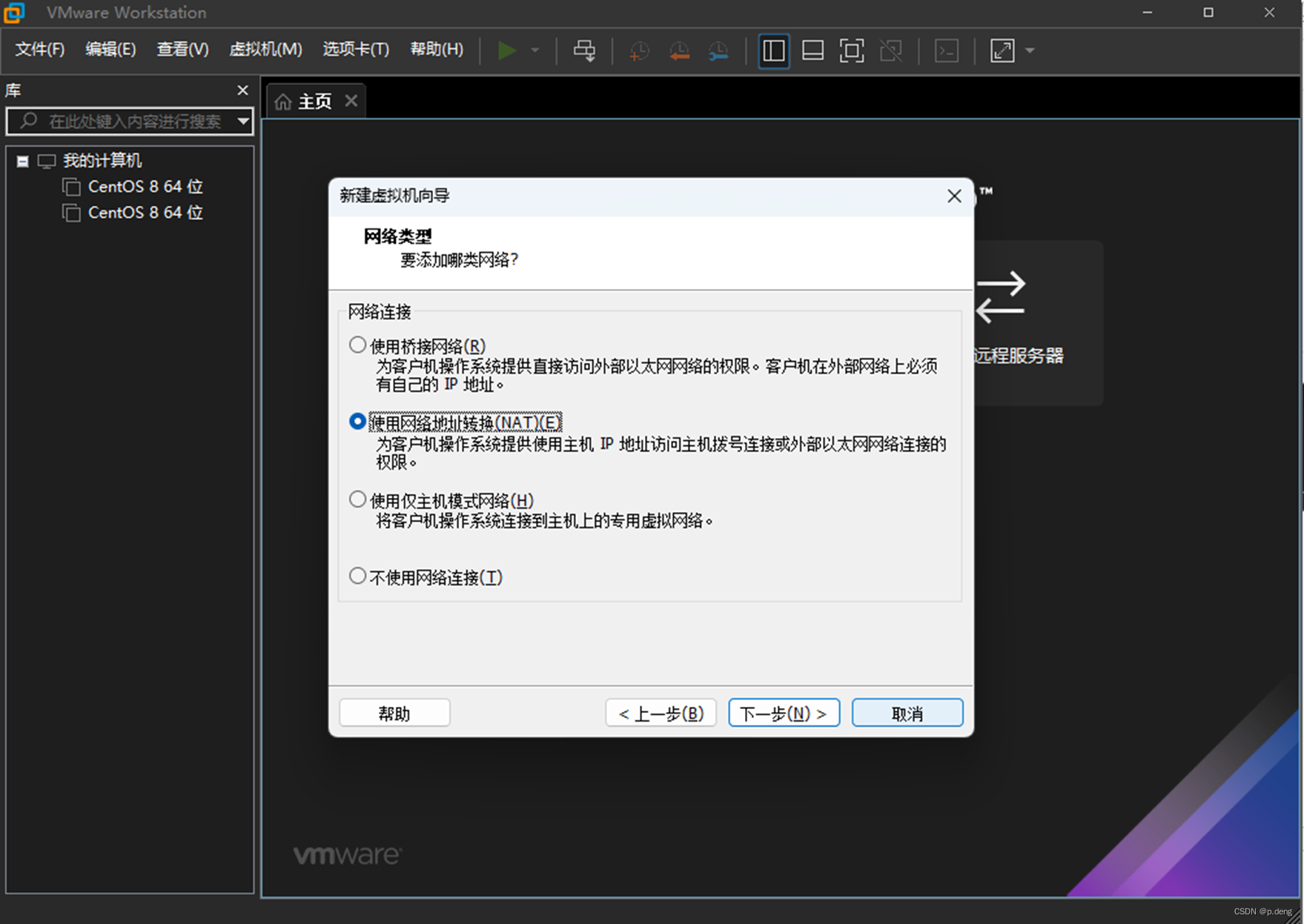Viewport: 1304px width, 924px height.
Task: Open the 编辑(E) menu
Action: [110, 50]
